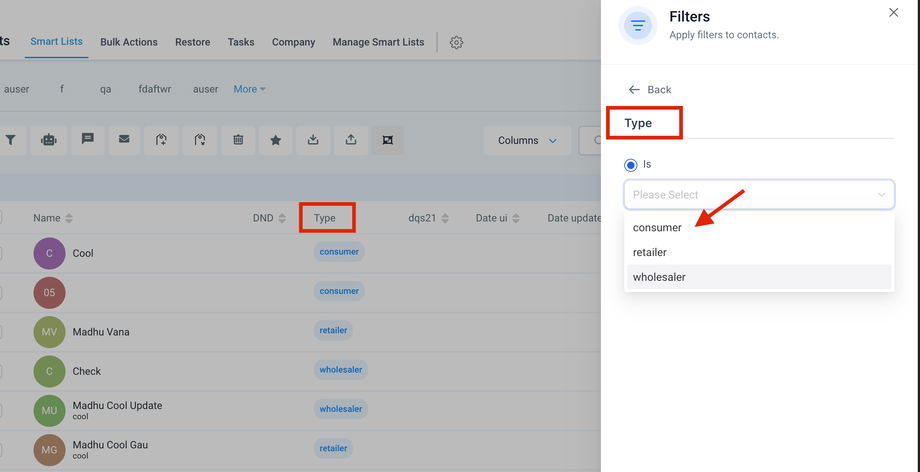Expand the More smart lists dropdown
This screenshot has height=472, width=920.
point(249,89)
